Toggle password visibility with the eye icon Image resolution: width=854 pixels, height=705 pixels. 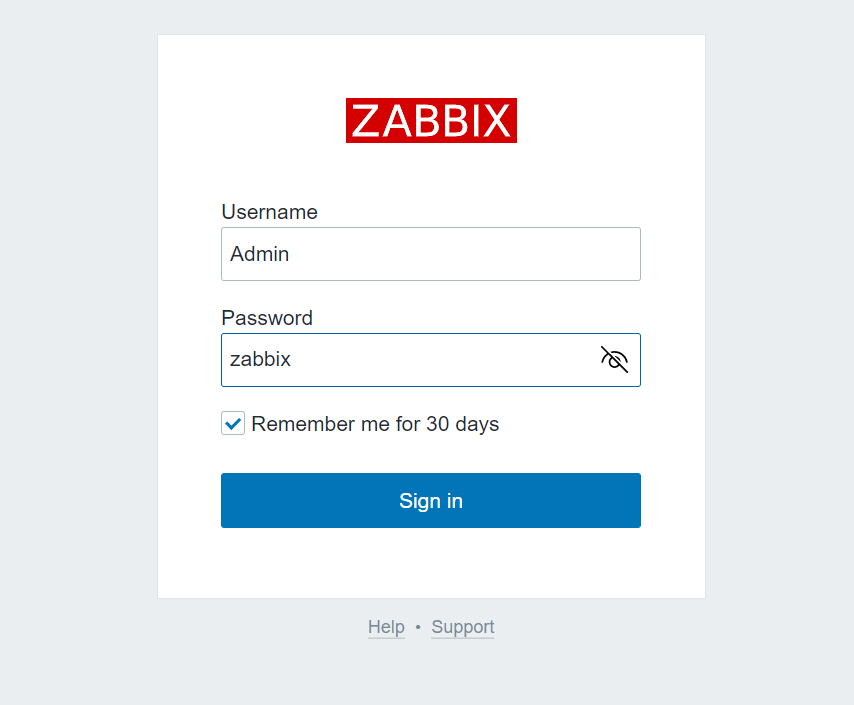[614, 360]
